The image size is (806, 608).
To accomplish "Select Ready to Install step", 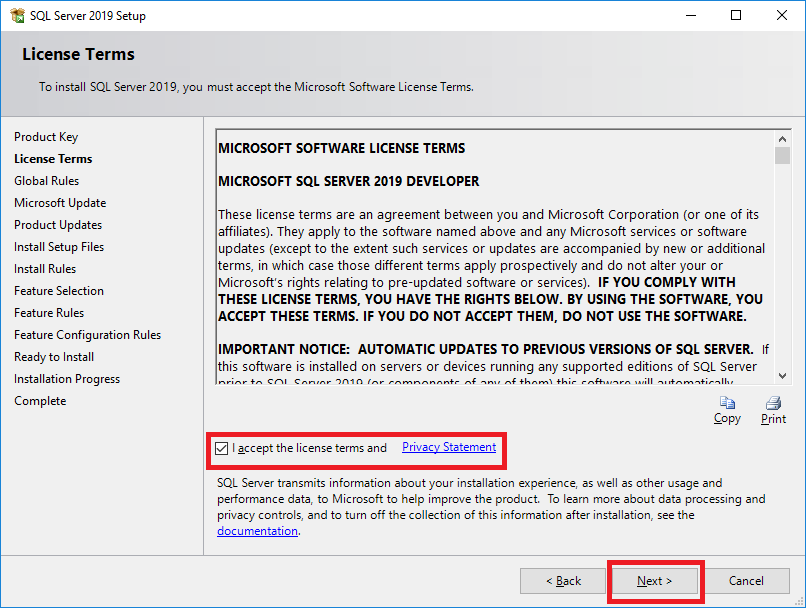I will click(x=54, y=357).
